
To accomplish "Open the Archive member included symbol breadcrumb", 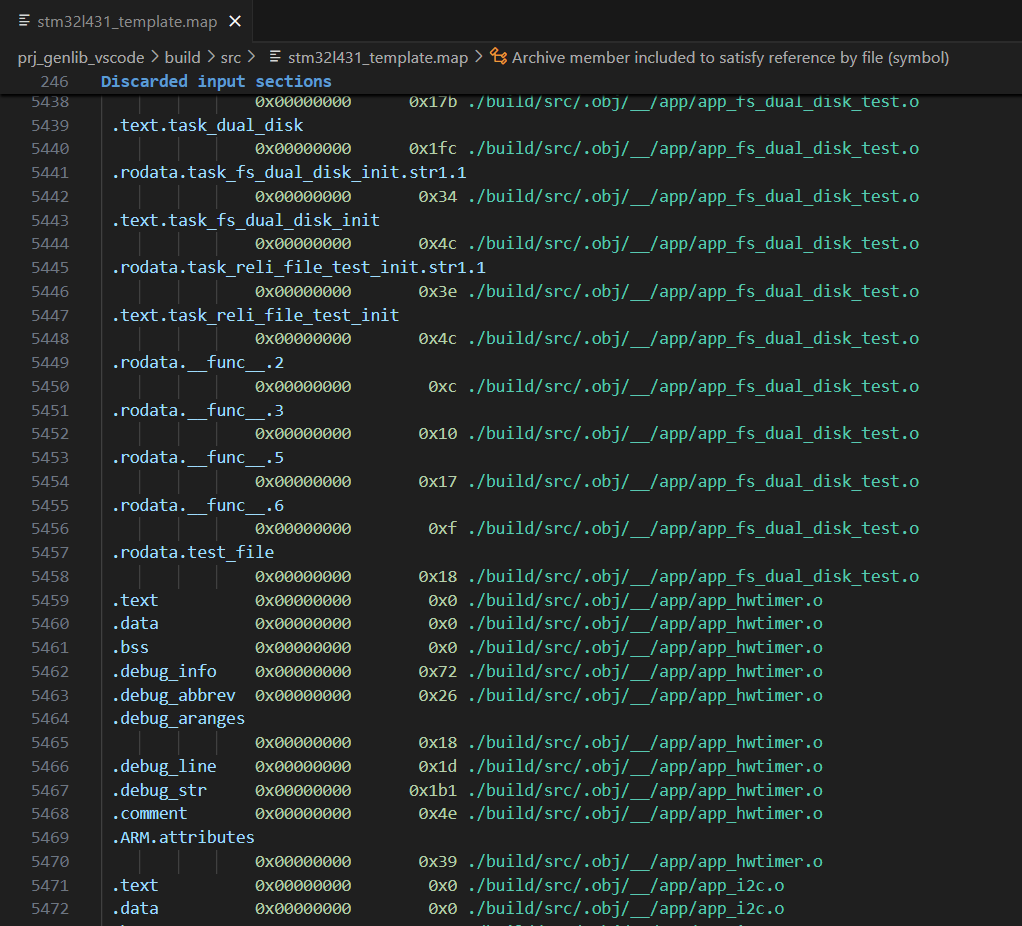I will [730, 58].
